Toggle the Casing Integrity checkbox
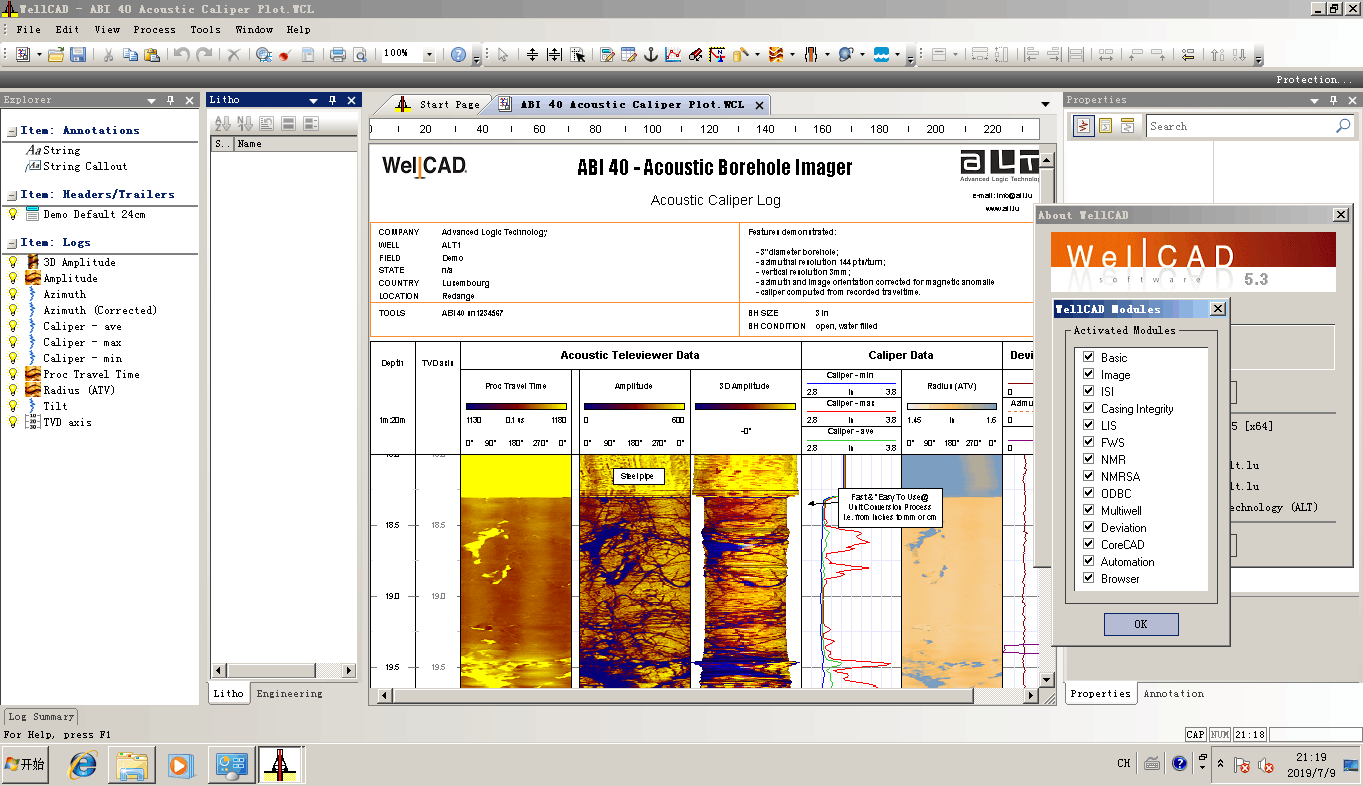This screenshot has width=1363, height=786. (x=1089, y=408)
